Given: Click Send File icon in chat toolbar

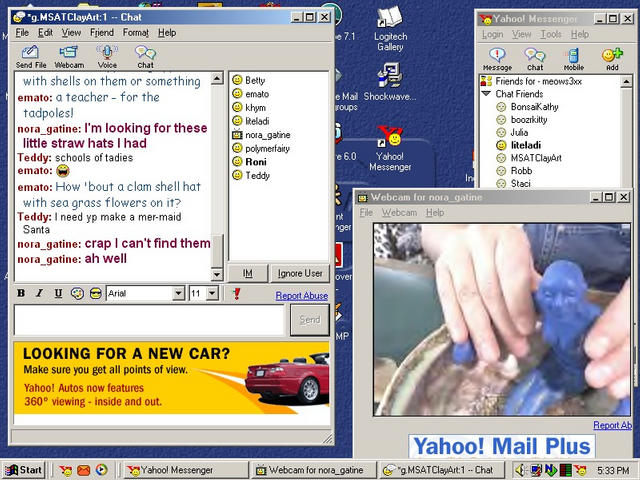Looking at the screenshot, I should coord(31,56).
